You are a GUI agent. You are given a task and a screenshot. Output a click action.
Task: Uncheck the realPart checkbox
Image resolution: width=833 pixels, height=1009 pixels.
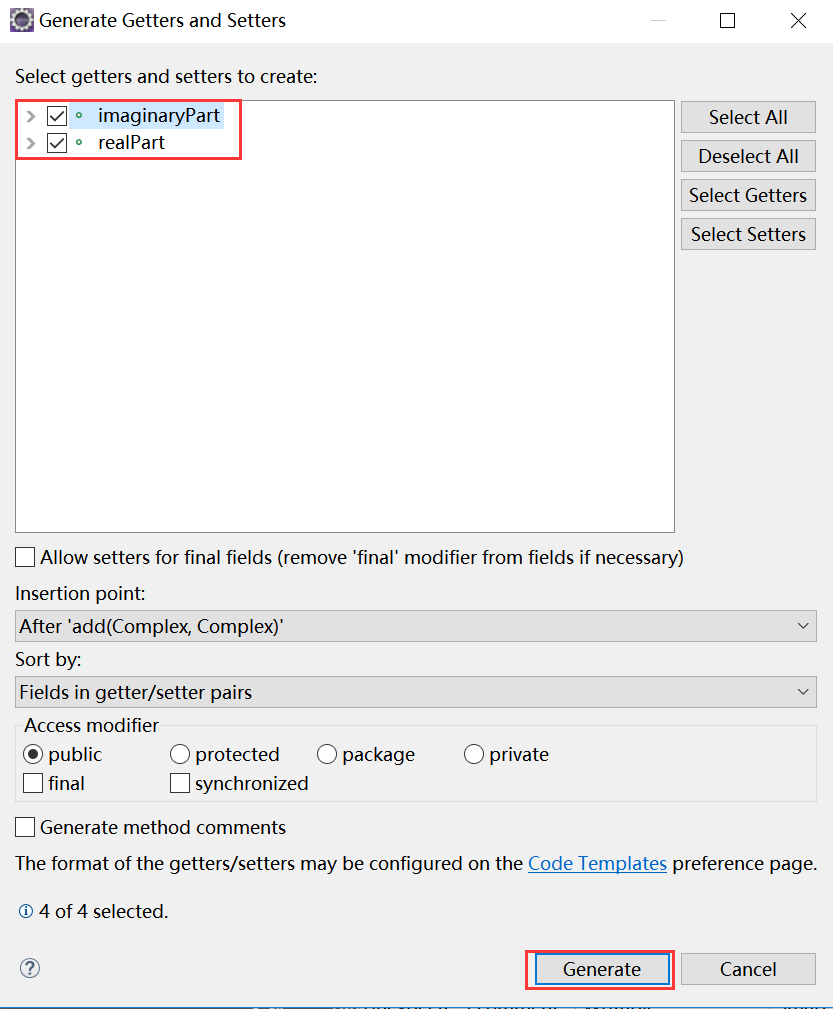tap(57, 142)
